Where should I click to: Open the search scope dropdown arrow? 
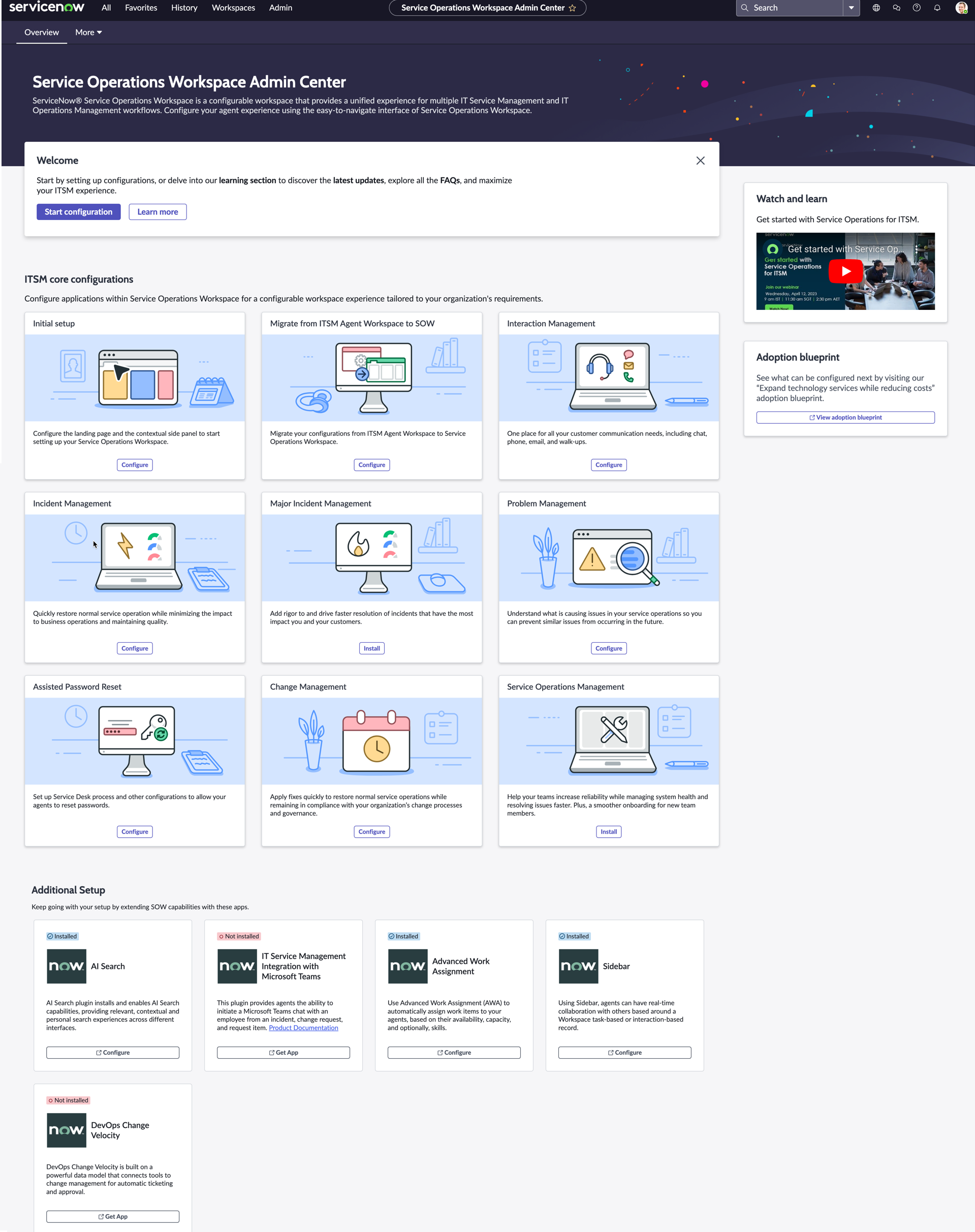(x=851, y=8)
